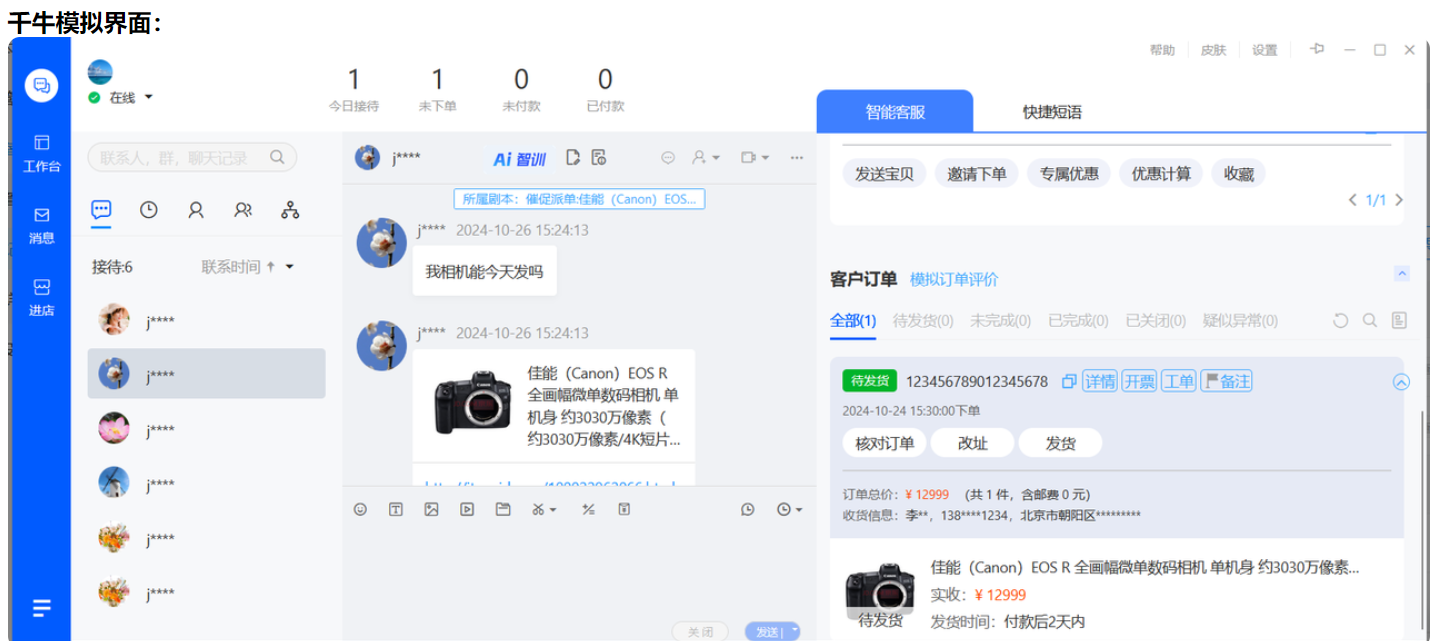The width and height of the screenshot is (1437, 641).
Task: Select the conversations chat-bubble filter icon
Action: pyautogui.click(x=101, y=209)
